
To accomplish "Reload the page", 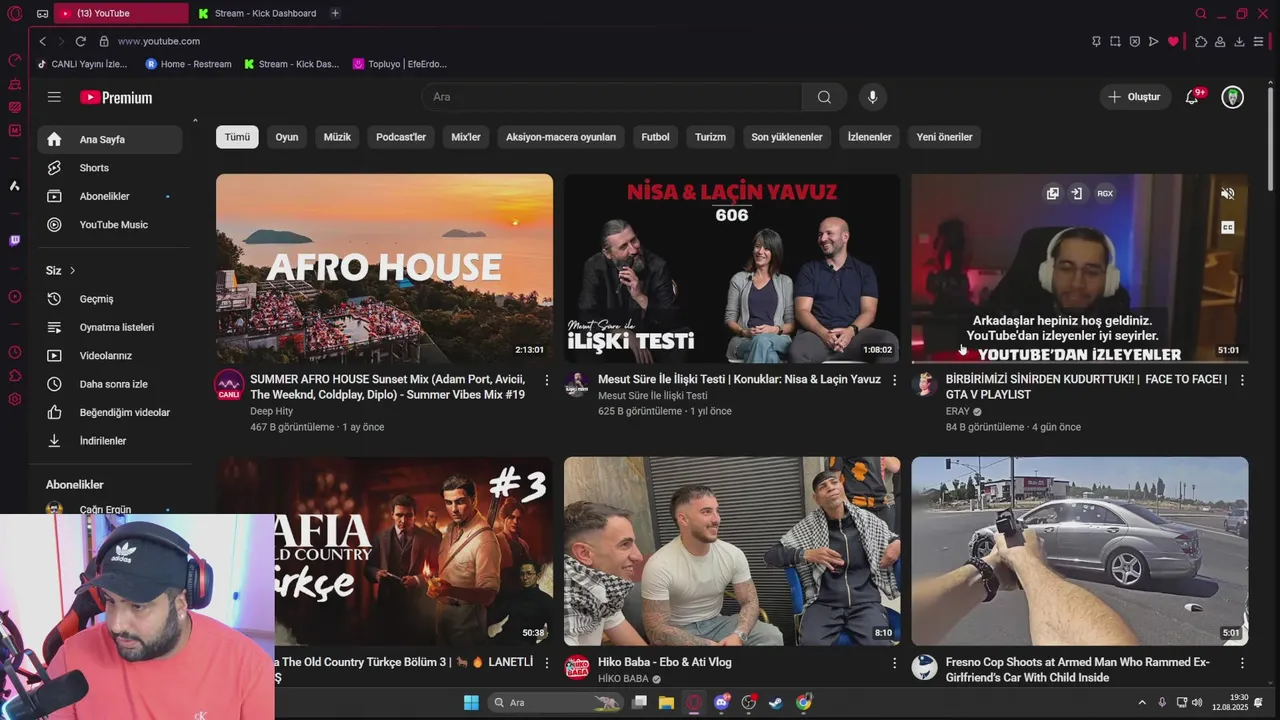I will 80,41.
